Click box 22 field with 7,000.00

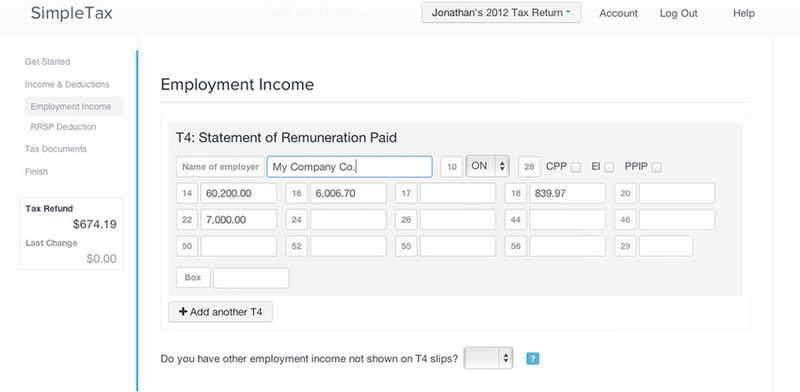pyautogui.click(x=239, y=219)
